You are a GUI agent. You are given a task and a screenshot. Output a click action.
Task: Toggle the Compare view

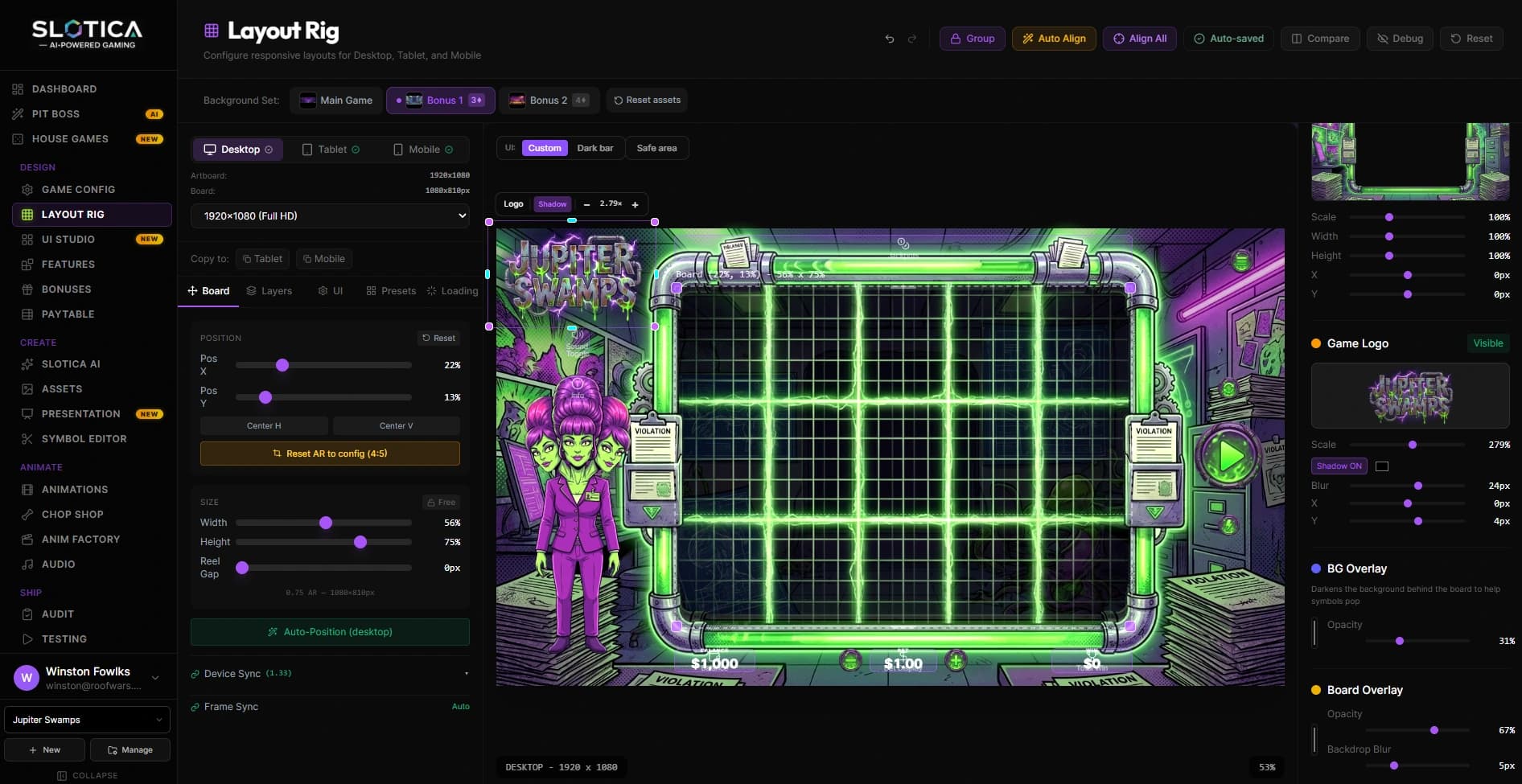pos(1320,39)
